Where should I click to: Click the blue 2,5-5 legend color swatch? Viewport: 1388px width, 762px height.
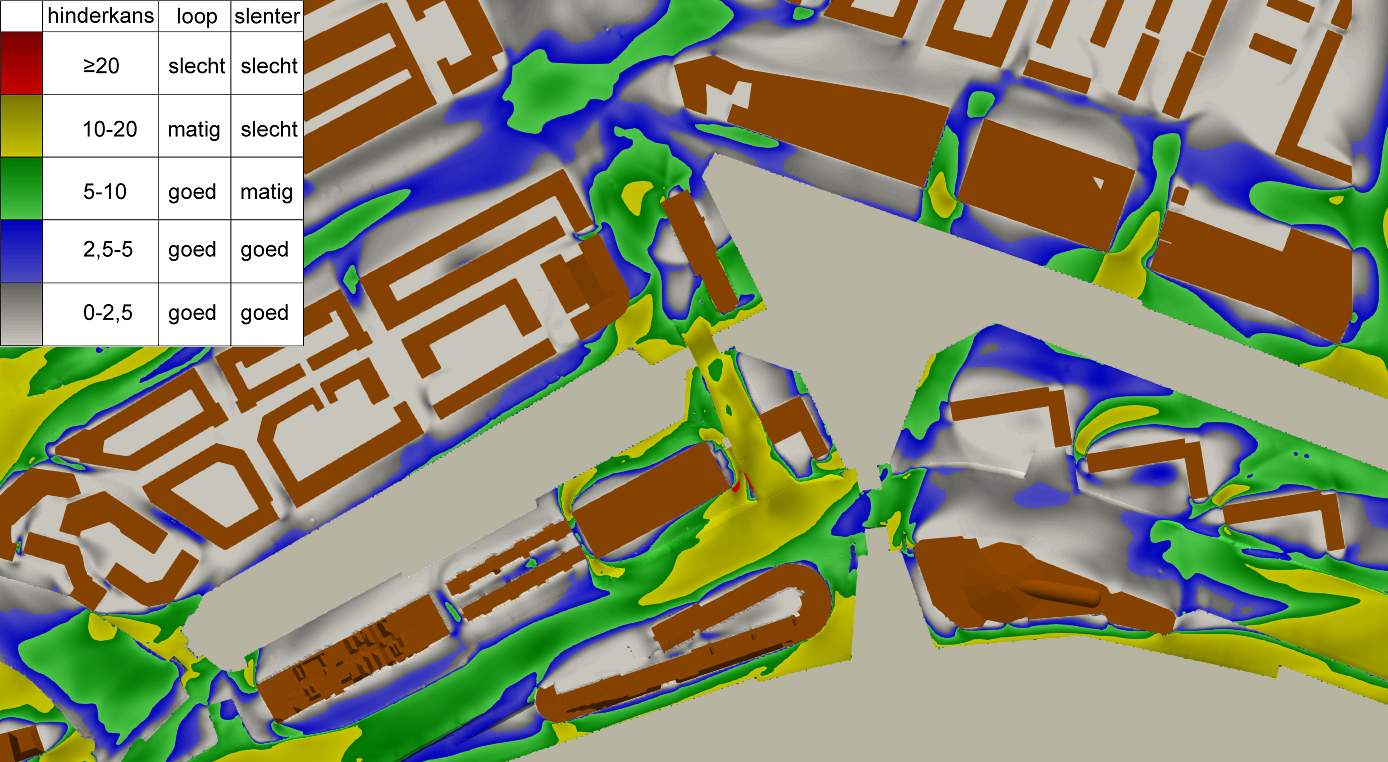pyautogui.click(x=22, y=251)
